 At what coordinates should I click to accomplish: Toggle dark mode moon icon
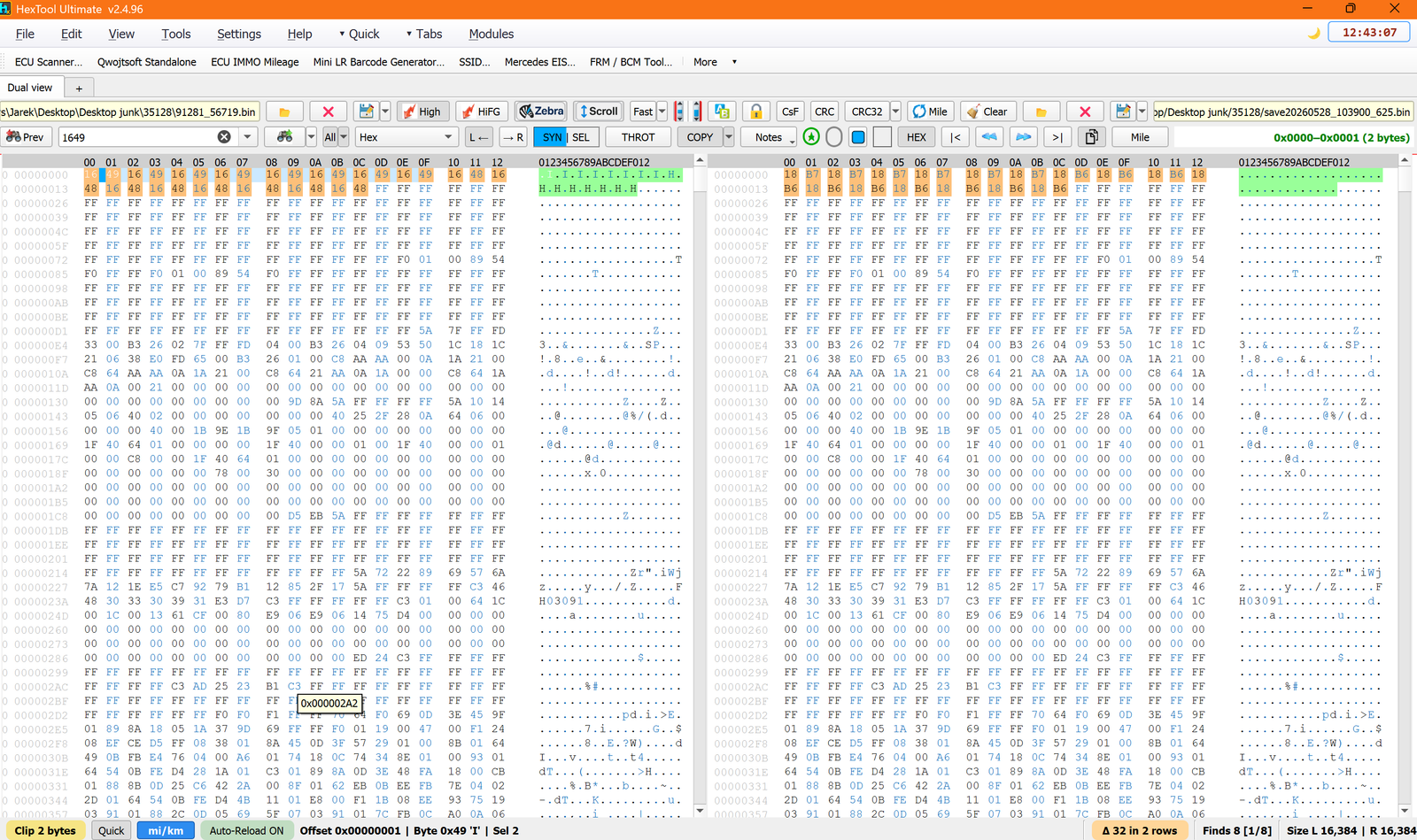(1314, 33)
